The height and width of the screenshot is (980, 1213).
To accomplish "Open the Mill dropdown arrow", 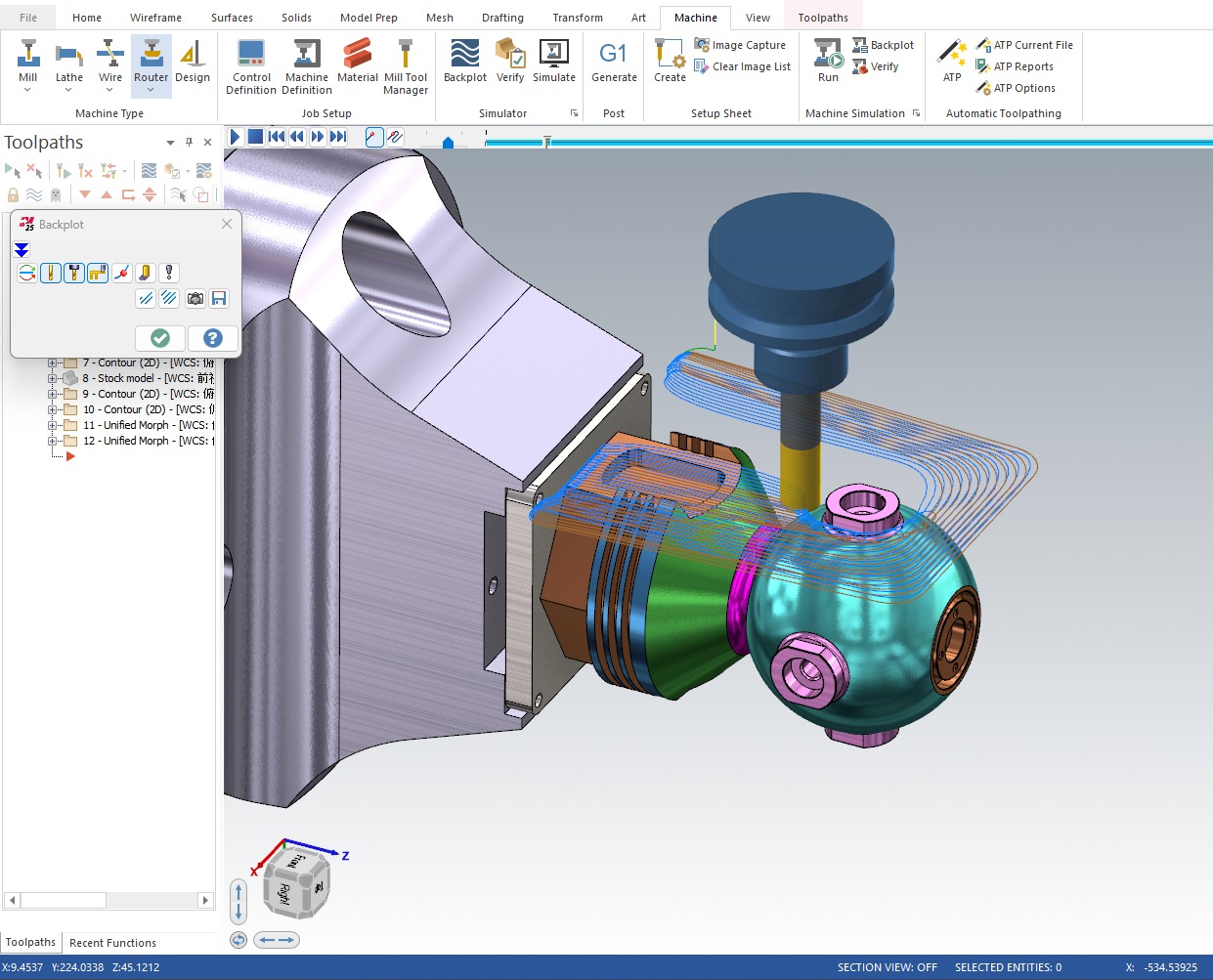I will 28,90.
